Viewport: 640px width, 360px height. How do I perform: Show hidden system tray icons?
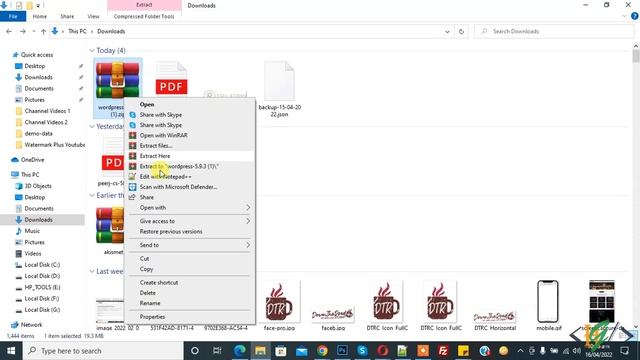(520, 351)
